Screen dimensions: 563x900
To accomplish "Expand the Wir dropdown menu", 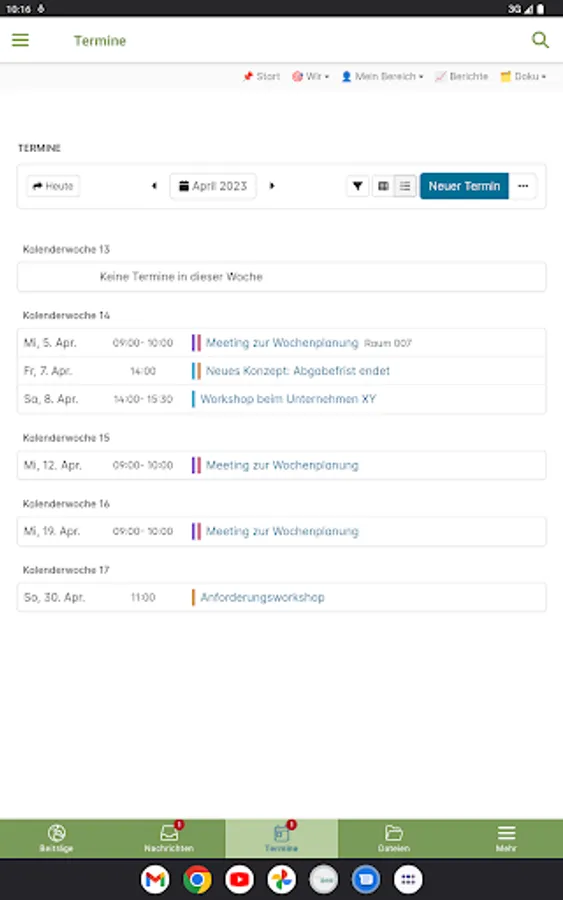I will pyautogui.click(x=310, y=76).
